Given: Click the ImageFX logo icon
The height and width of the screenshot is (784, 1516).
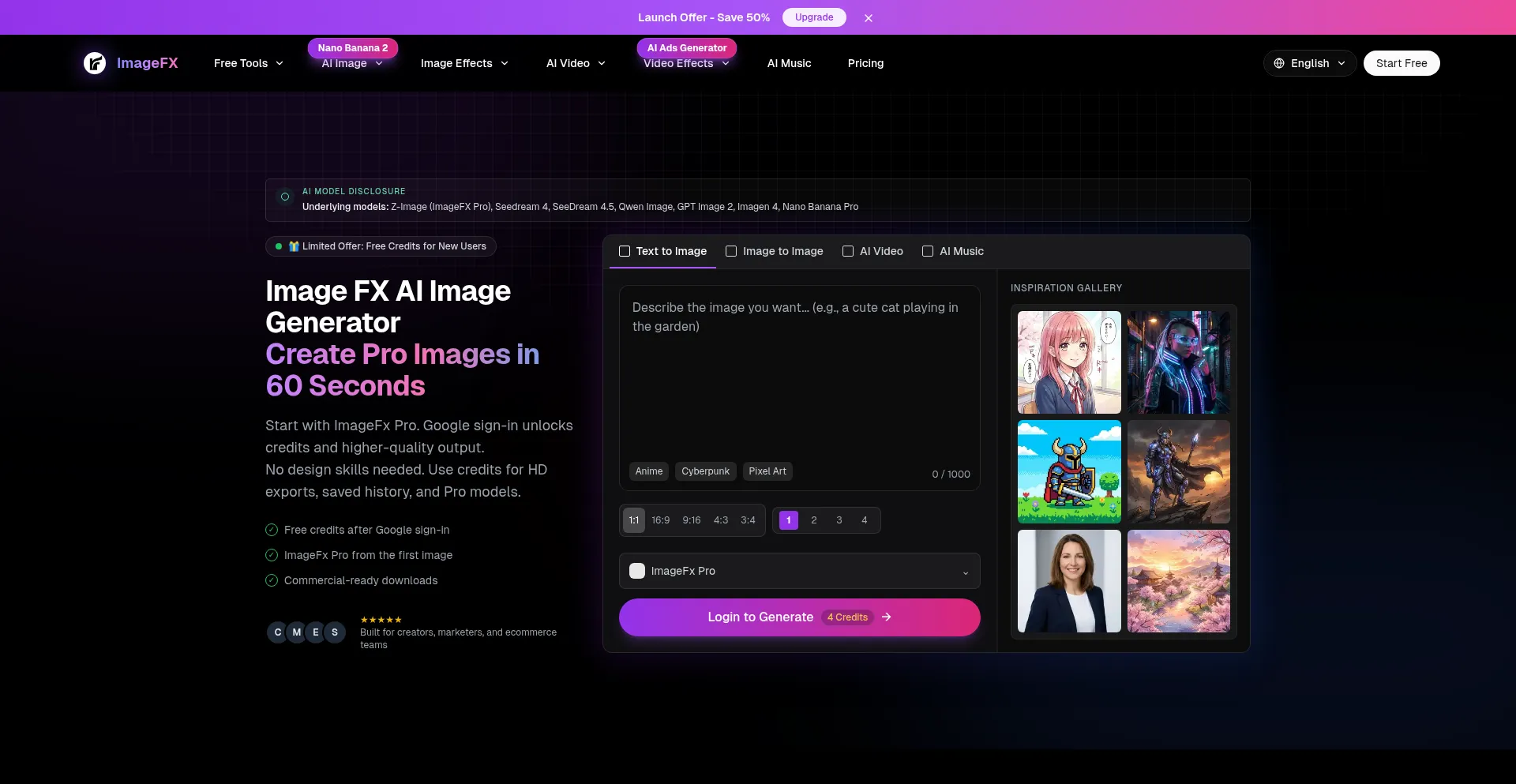Looking at the screenshot, I should click(95, 63).
